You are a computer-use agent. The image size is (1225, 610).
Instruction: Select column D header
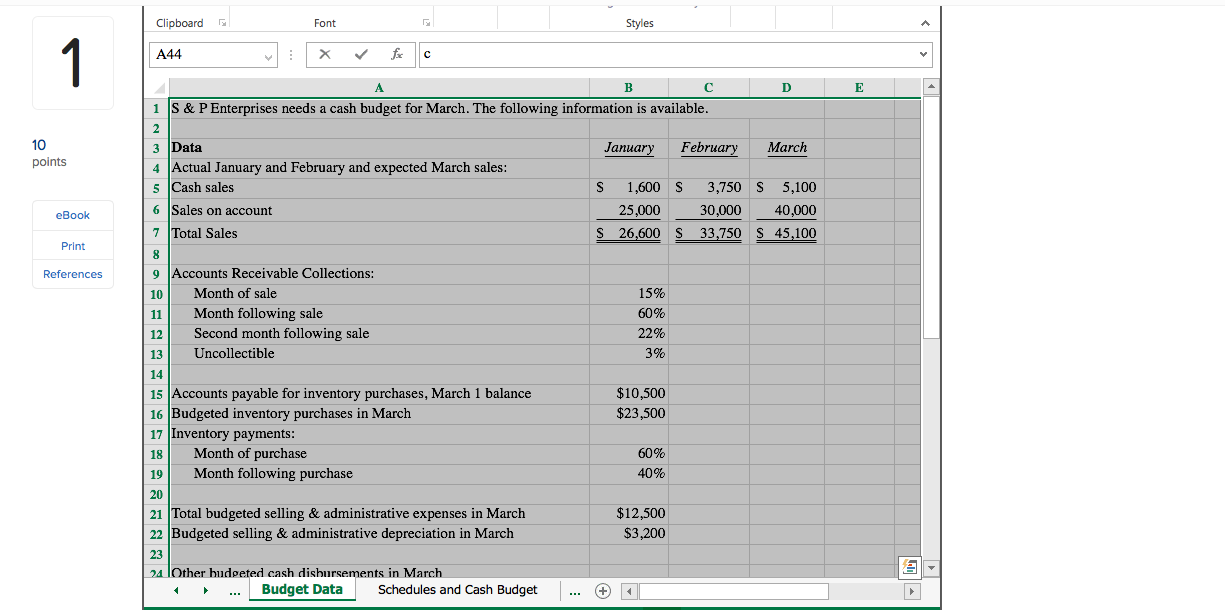[786, 88]
